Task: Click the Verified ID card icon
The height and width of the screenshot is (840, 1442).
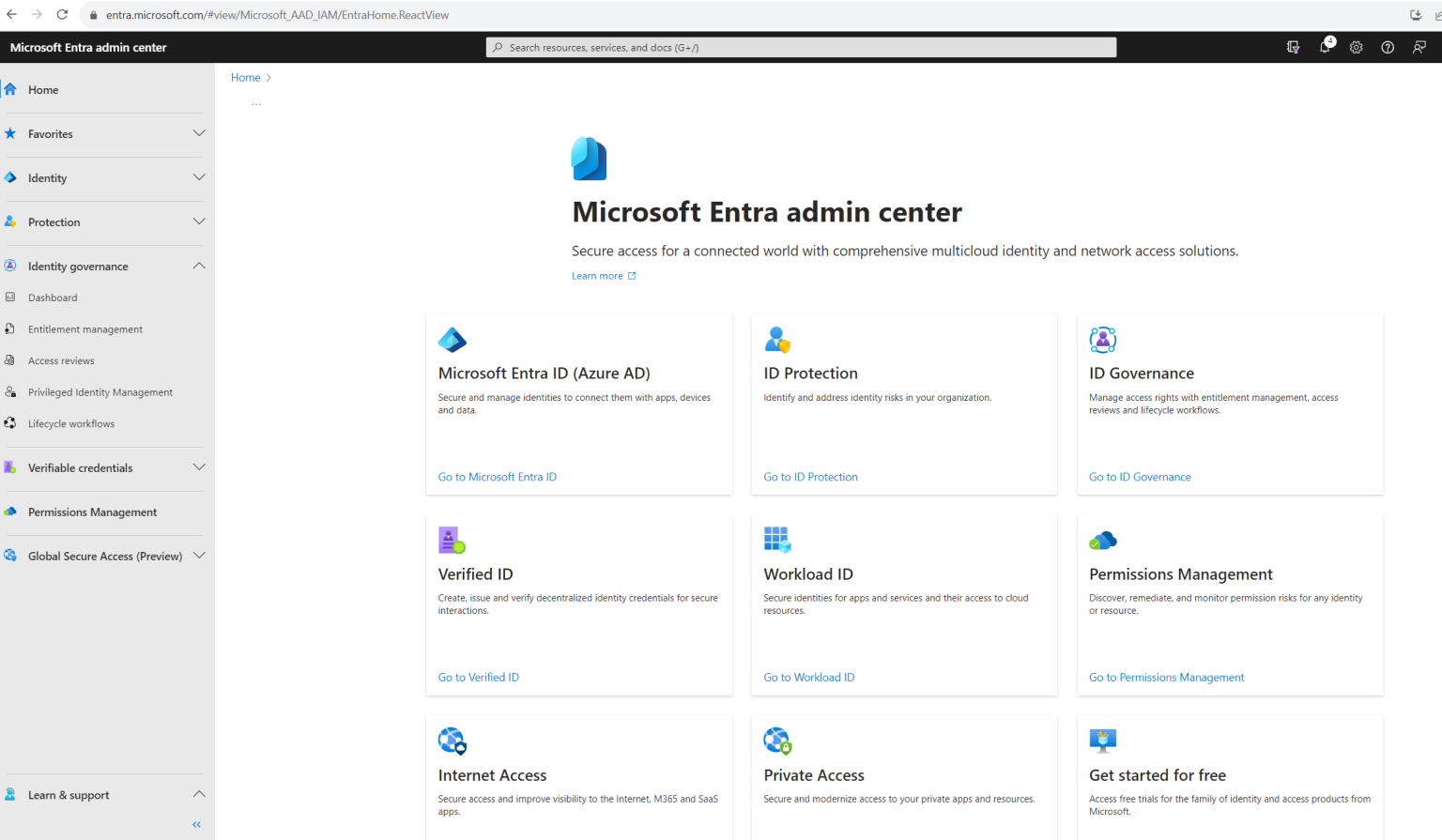Action: pos(451,539)
